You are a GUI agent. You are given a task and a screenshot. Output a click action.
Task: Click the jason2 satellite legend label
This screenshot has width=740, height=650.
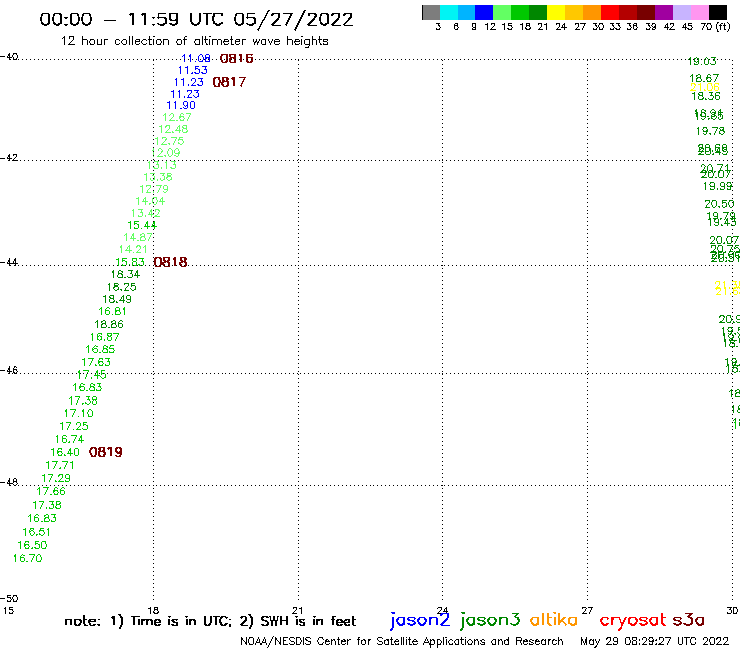click(420, 620)
